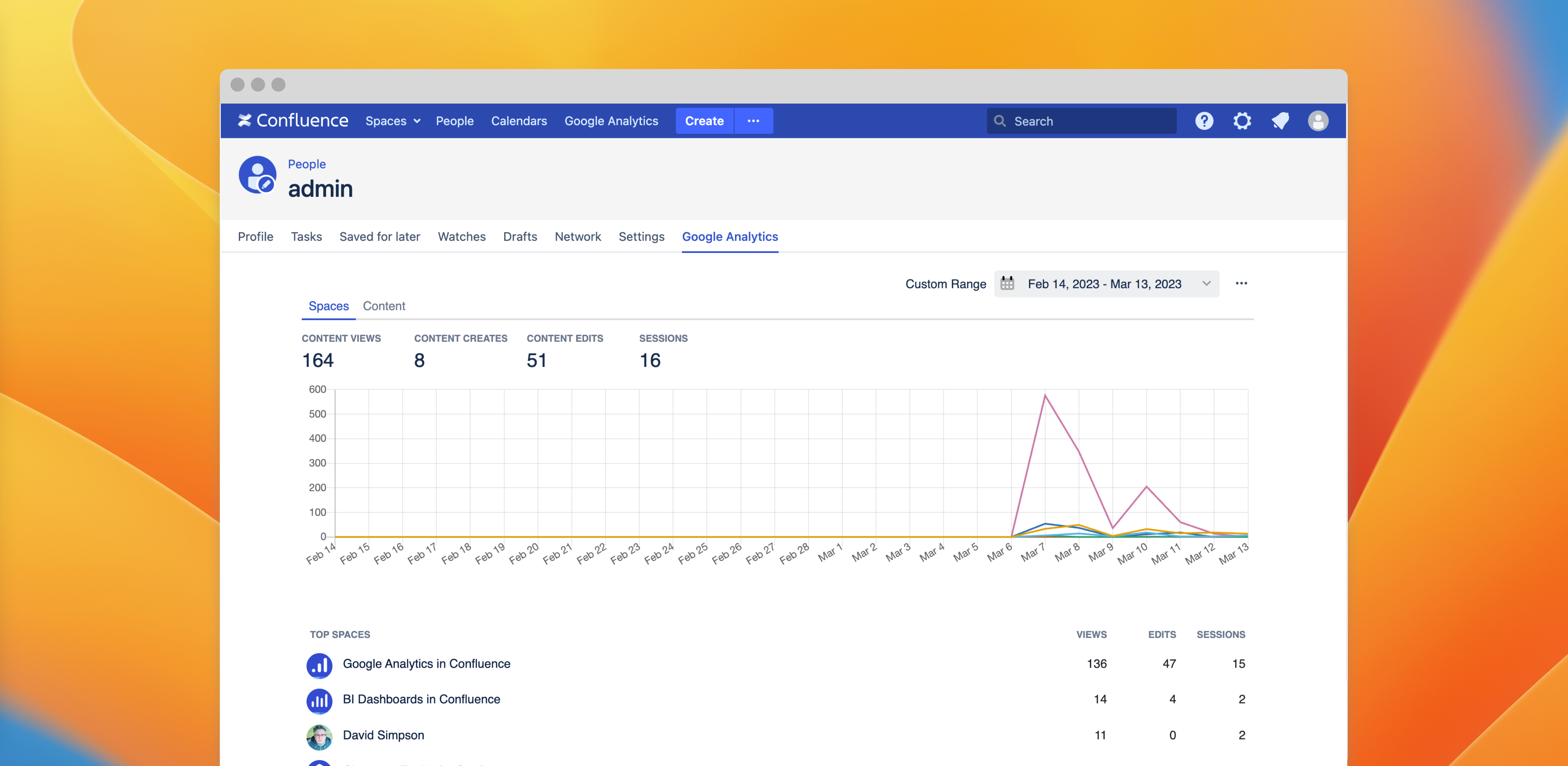Expand the Spaces dropdown menu
Viewport: 1568px width, 766px height.
click(x=393, y=121)
